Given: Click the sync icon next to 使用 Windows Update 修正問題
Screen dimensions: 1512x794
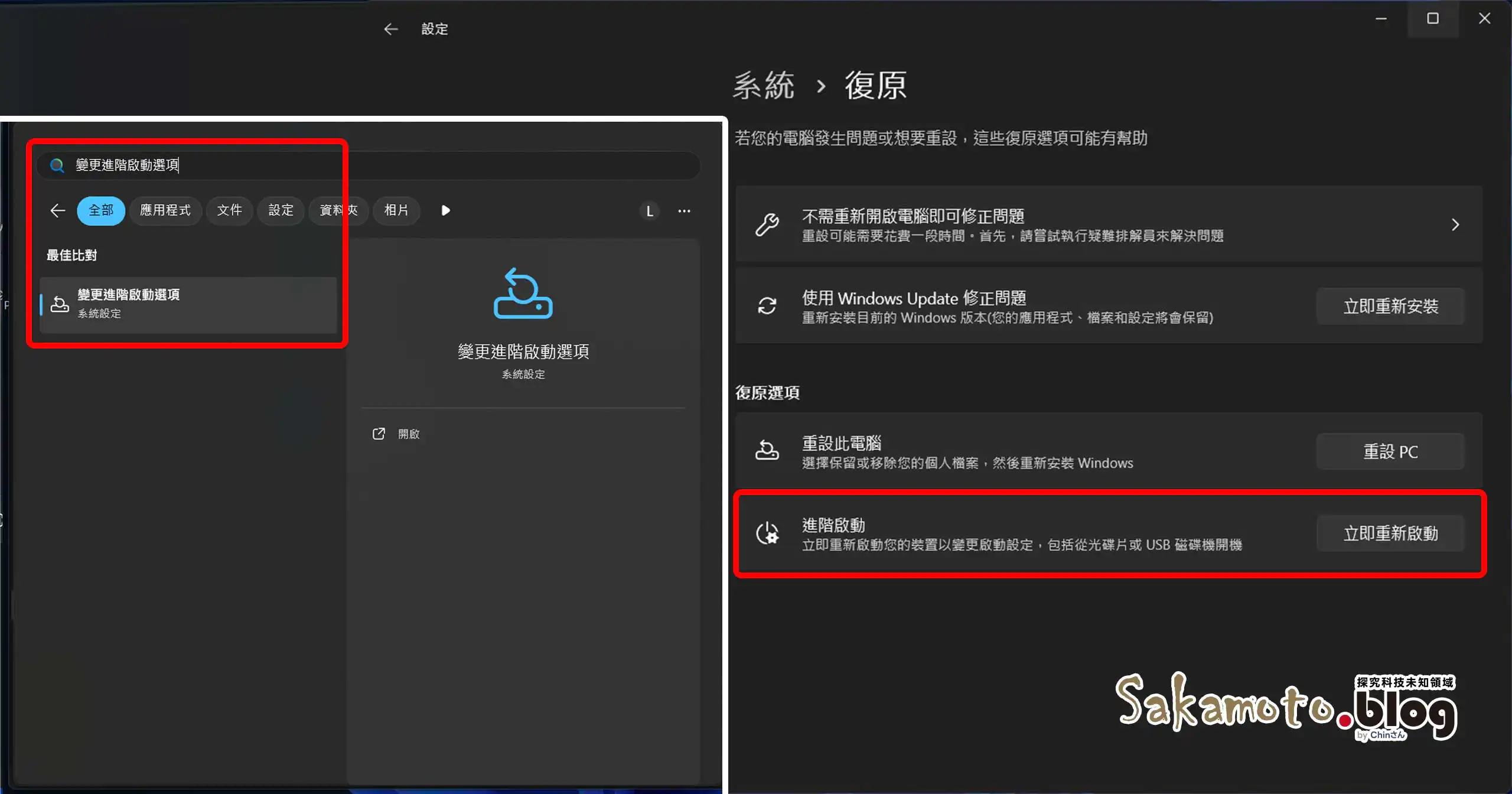Looking at the screenshot, I should (x=767, y=306).
